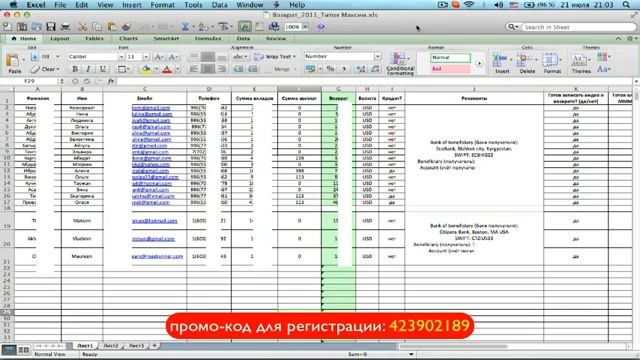Toggle Align Text Right

click(x=222, y=69)
